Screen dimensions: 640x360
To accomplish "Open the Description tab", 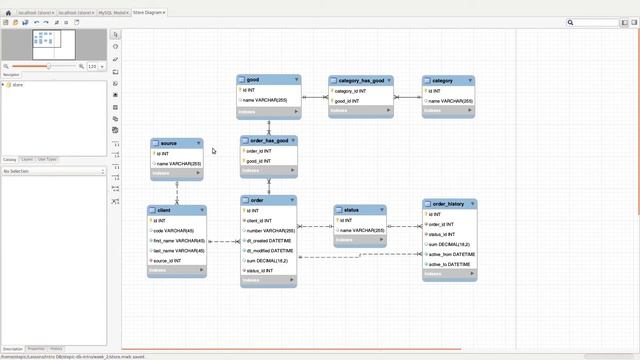I will coord(13,349).
